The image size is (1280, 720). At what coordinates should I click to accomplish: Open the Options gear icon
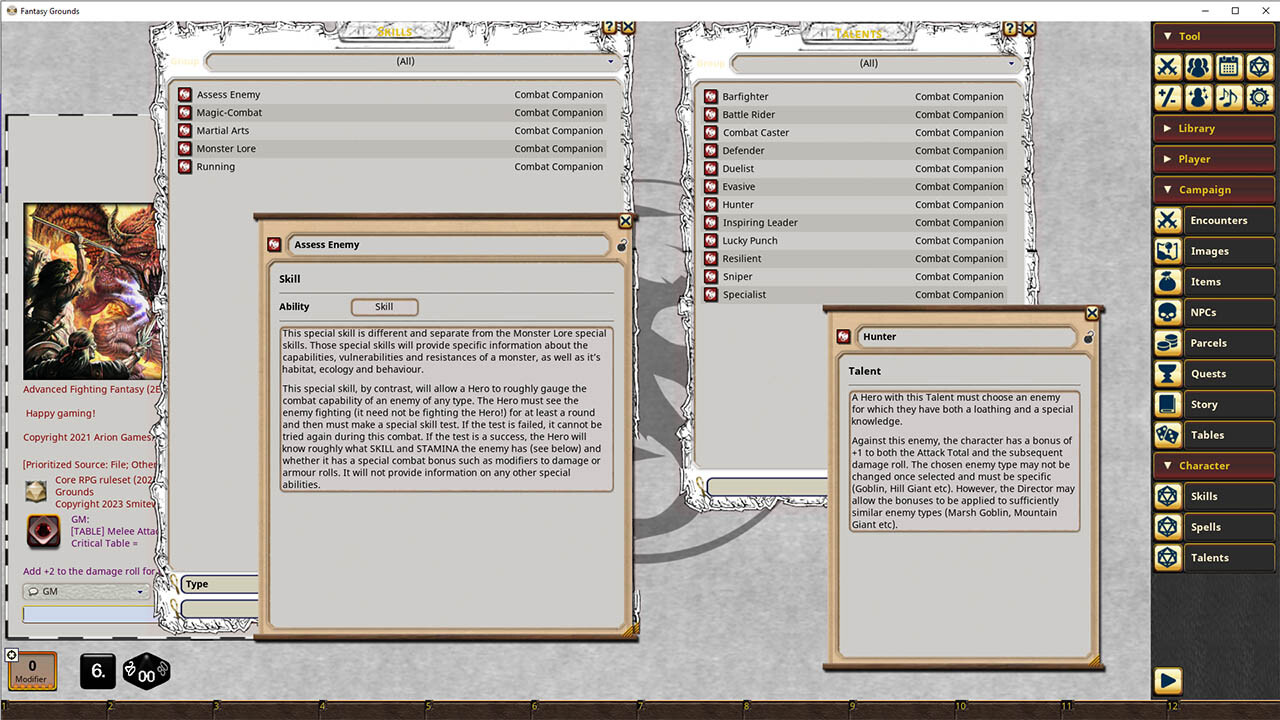[x=1259, y=97]
